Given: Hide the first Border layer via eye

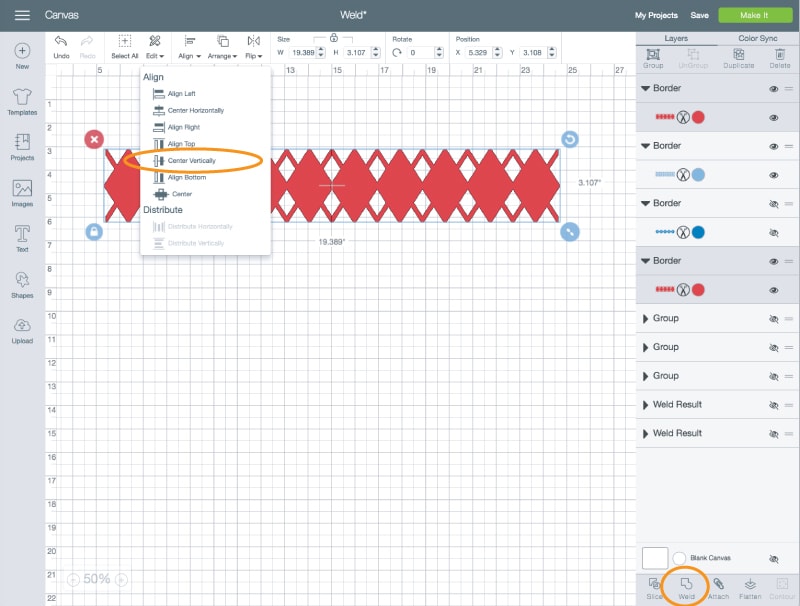Looking at the screenshot, I should 773,88.
